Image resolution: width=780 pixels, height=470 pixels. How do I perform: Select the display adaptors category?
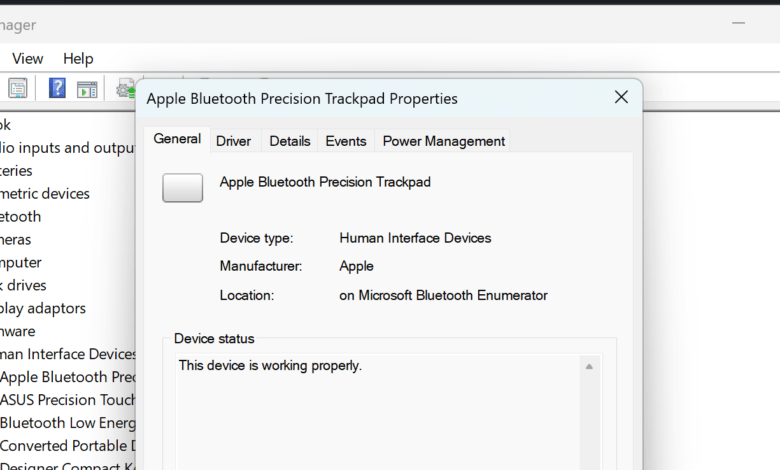pyautogui.click(x=43, y=308)
